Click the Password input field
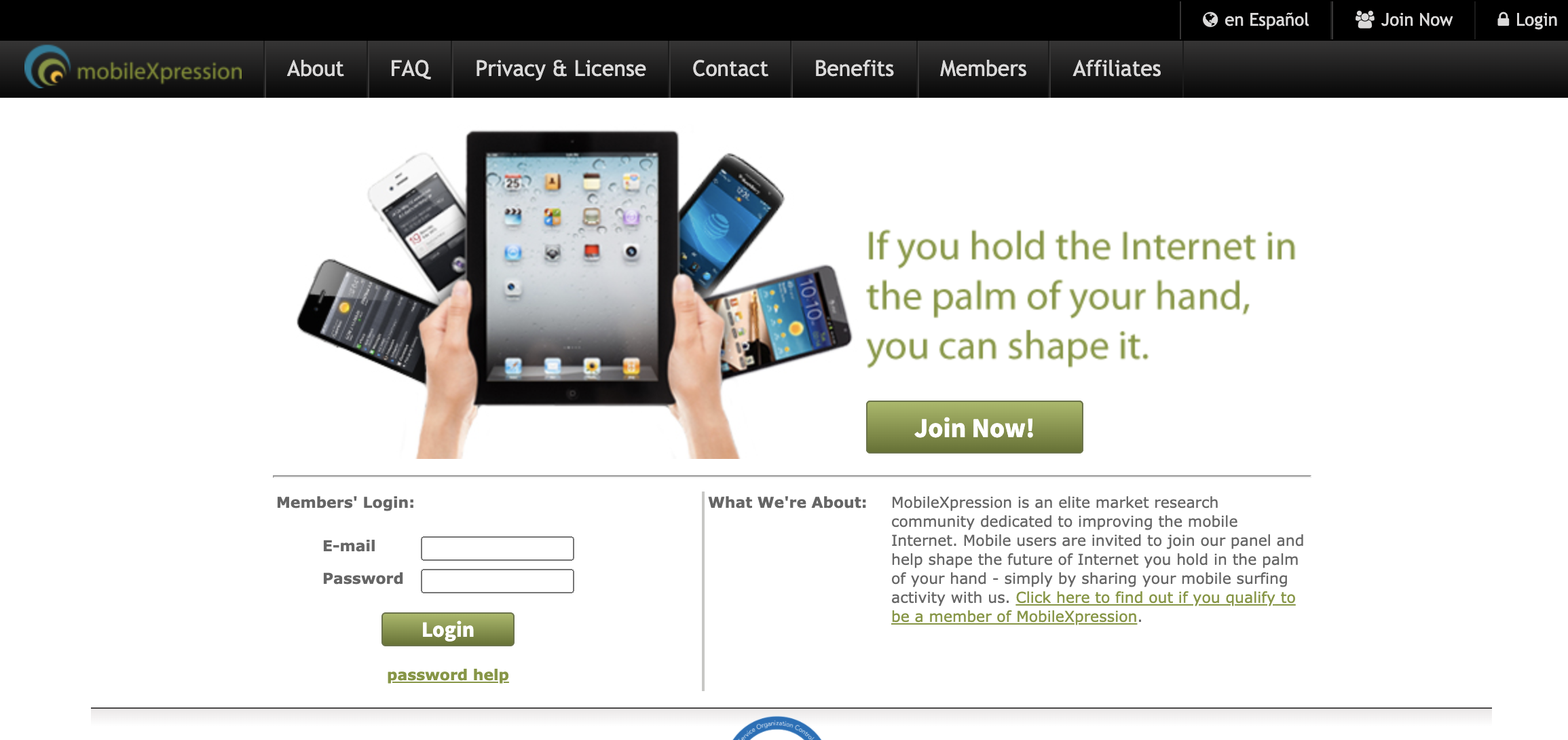This screenshot has height=740, width=1568. point(497,580)
